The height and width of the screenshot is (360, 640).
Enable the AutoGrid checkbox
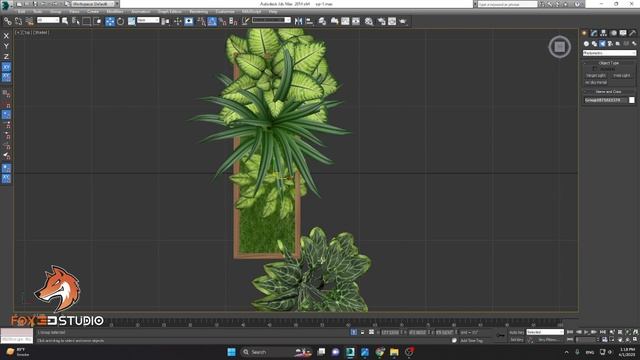pyautogui.click(x=594, y=69)
